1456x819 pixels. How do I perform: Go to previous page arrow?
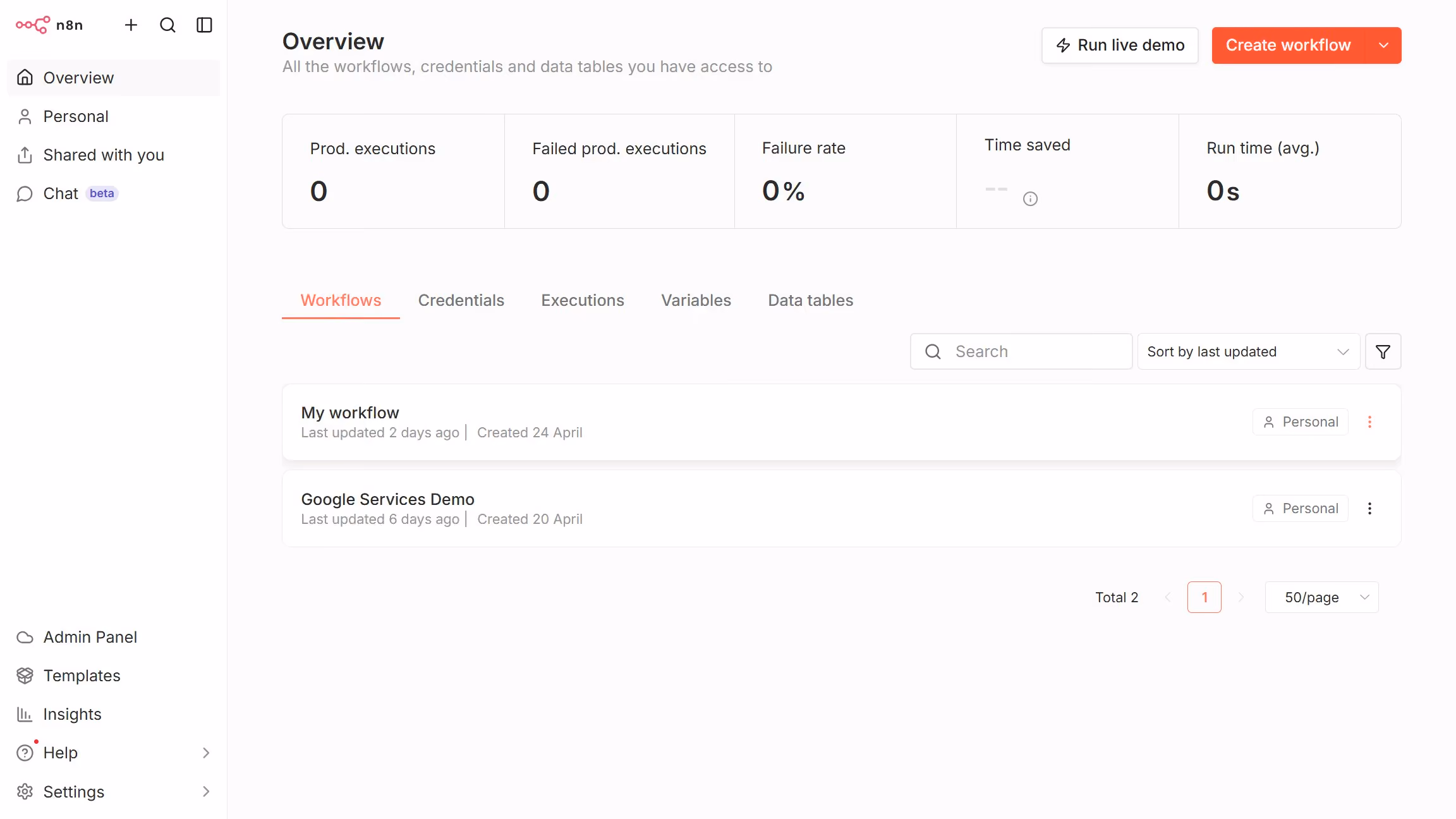(x=1168, y=597)
